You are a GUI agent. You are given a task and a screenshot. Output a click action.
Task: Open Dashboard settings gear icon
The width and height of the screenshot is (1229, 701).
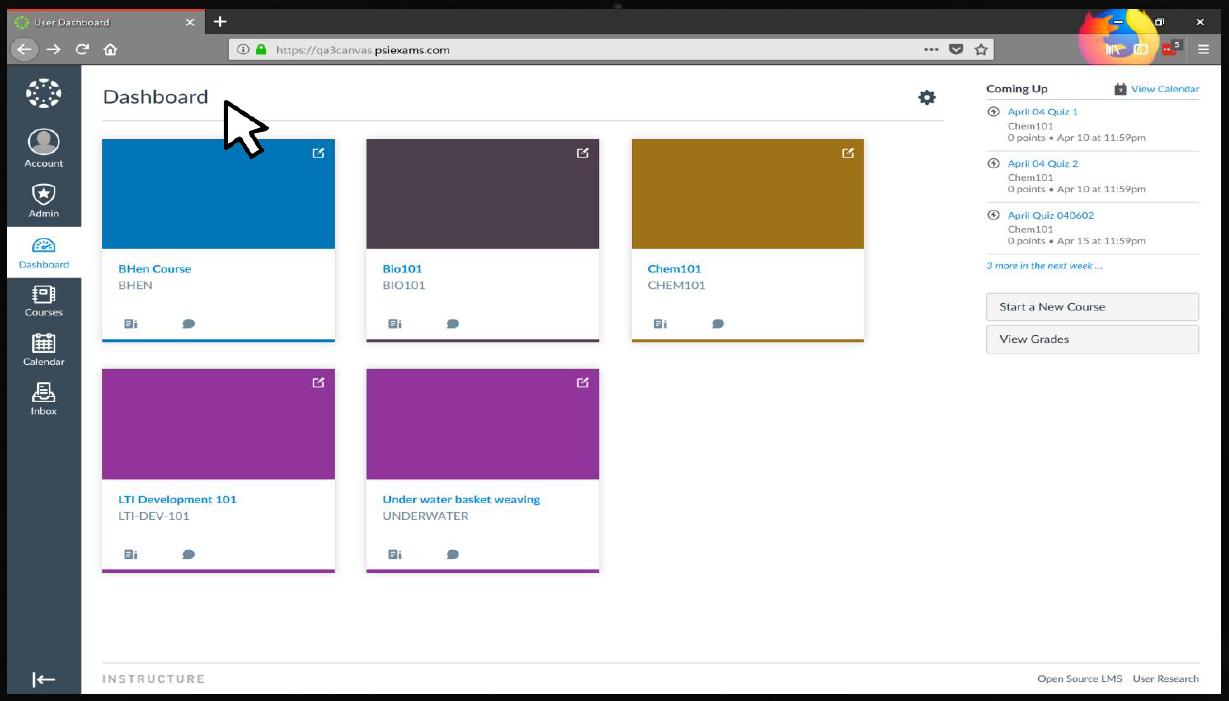927,97
